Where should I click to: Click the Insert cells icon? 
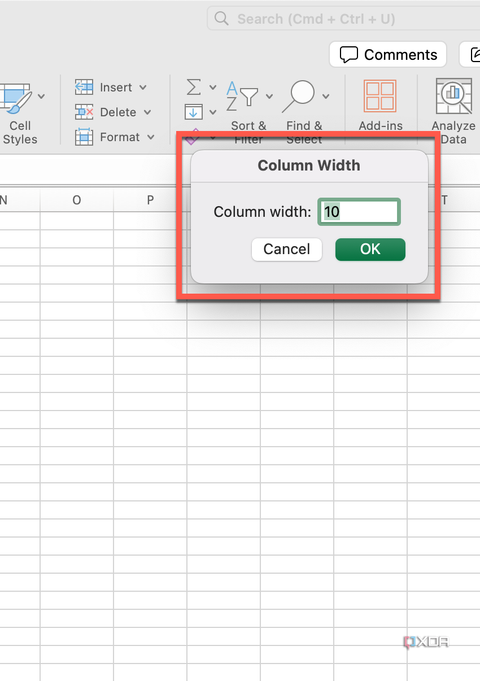point(84,87)
